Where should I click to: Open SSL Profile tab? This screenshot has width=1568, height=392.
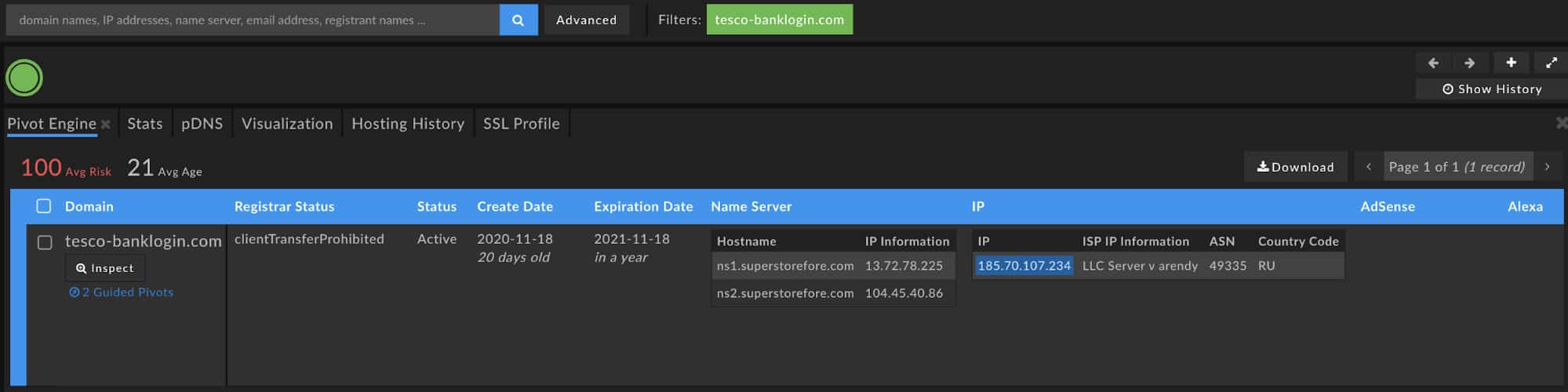522,123
